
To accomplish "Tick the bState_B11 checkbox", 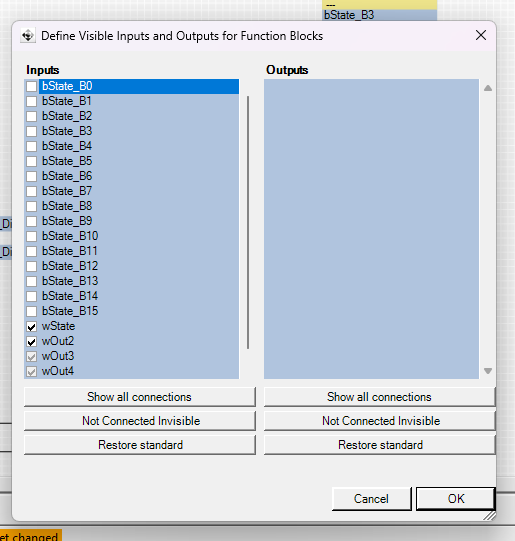I will click(31, 251).
